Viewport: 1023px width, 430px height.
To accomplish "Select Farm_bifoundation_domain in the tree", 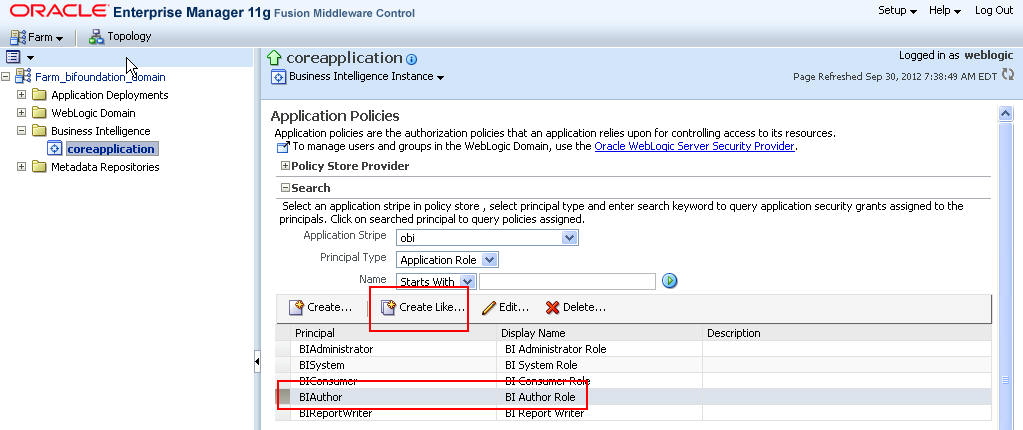I will click(100, 77).
